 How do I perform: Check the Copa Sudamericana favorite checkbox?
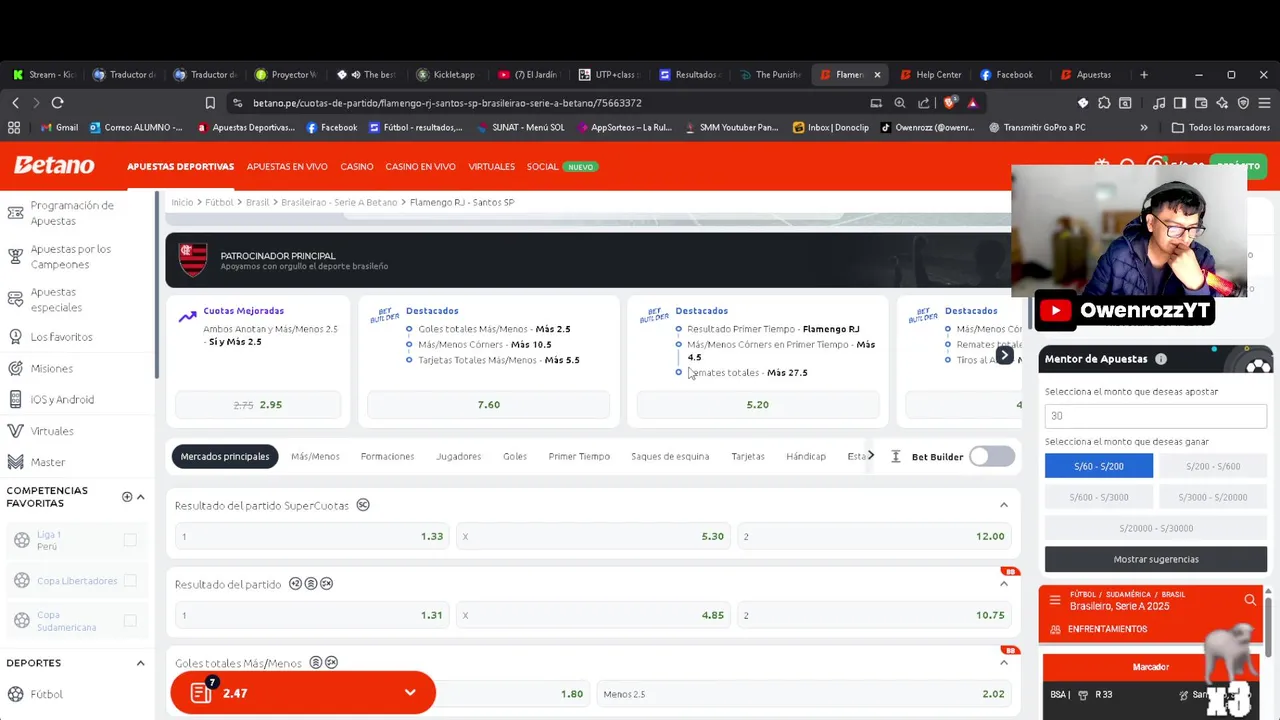click(130, 621)
